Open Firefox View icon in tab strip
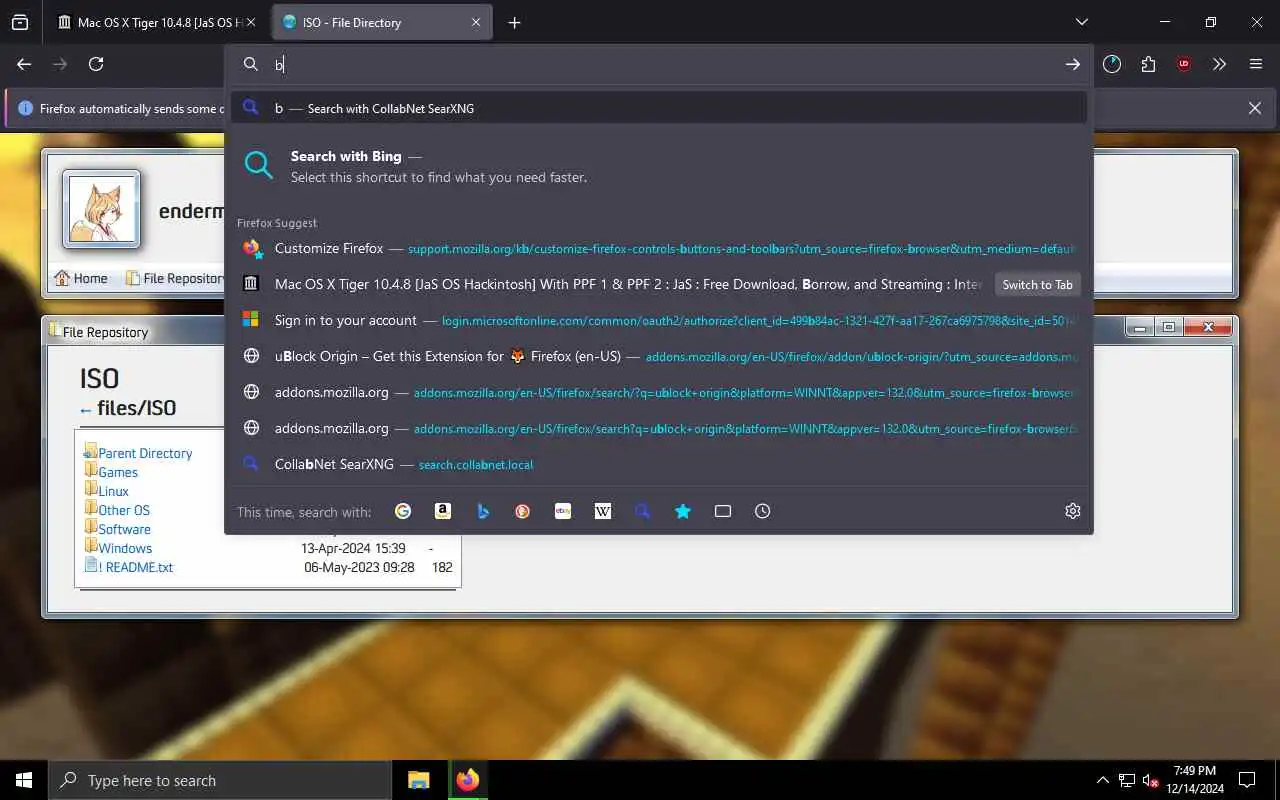The width and height of the screenshot is (1280, 800). click(x=20, y=22)
